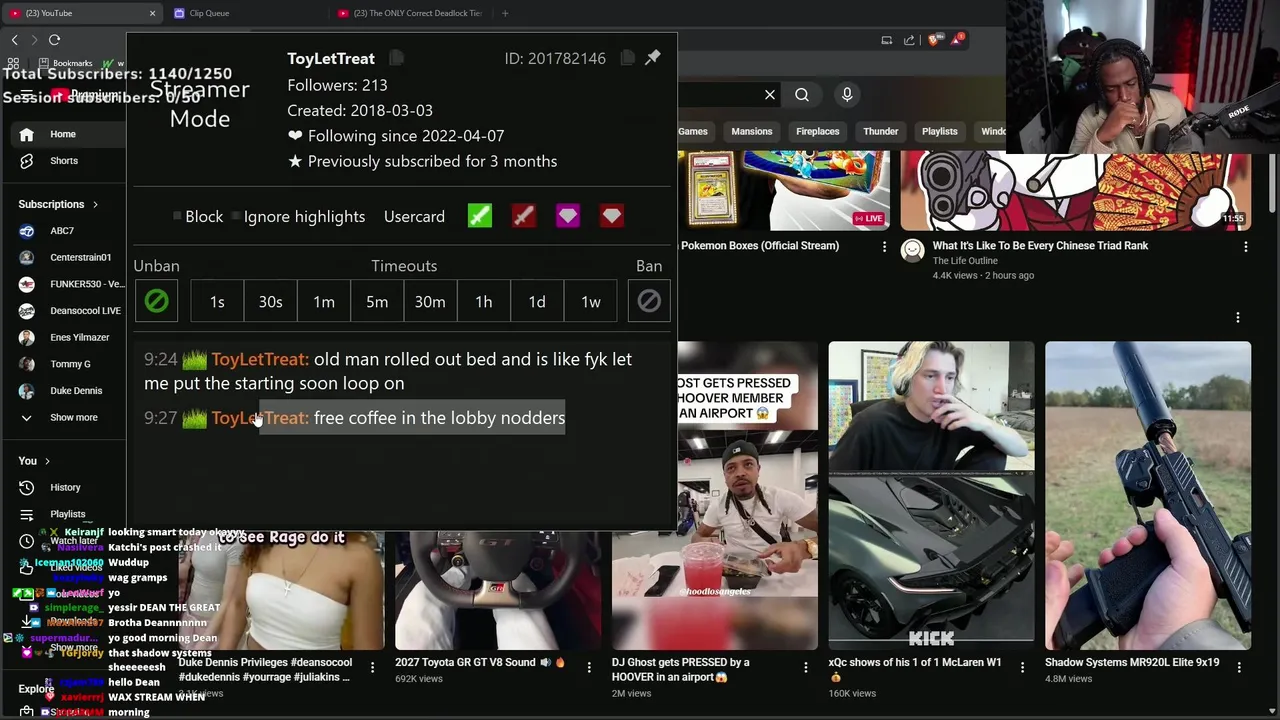The width and height of the screenshot is (1280, 720).
Task: Open xQc McLaren W1 short thumbnail
Action: (x=931, y=495)
